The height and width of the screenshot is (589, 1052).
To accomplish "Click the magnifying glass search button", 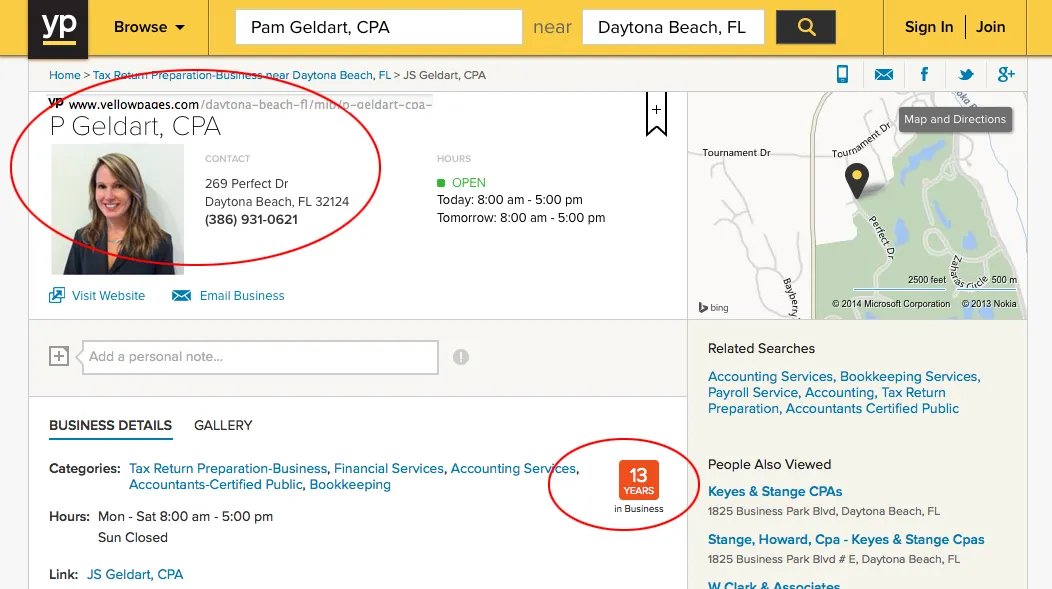I will [806, 28].
